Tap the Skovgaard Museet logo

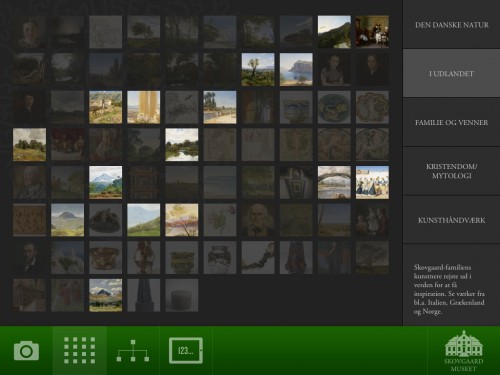(463, 351)
